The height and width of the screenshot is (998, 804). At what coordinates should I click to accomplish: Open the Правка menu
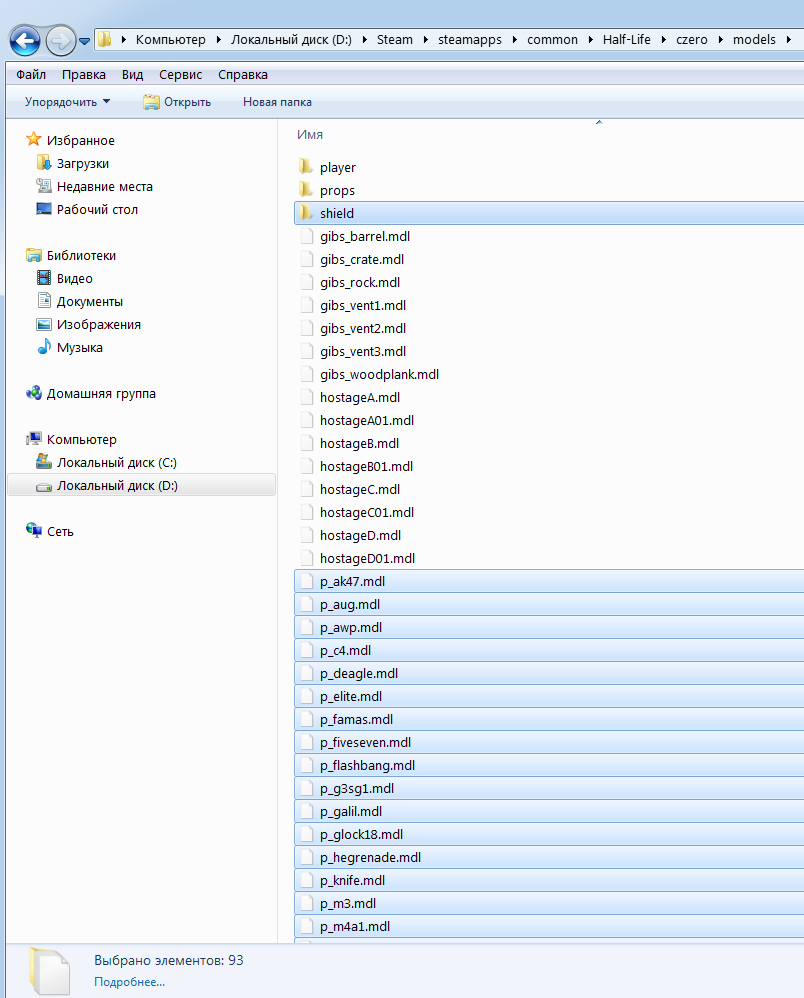pyautogui.click(x=84, y=74)
